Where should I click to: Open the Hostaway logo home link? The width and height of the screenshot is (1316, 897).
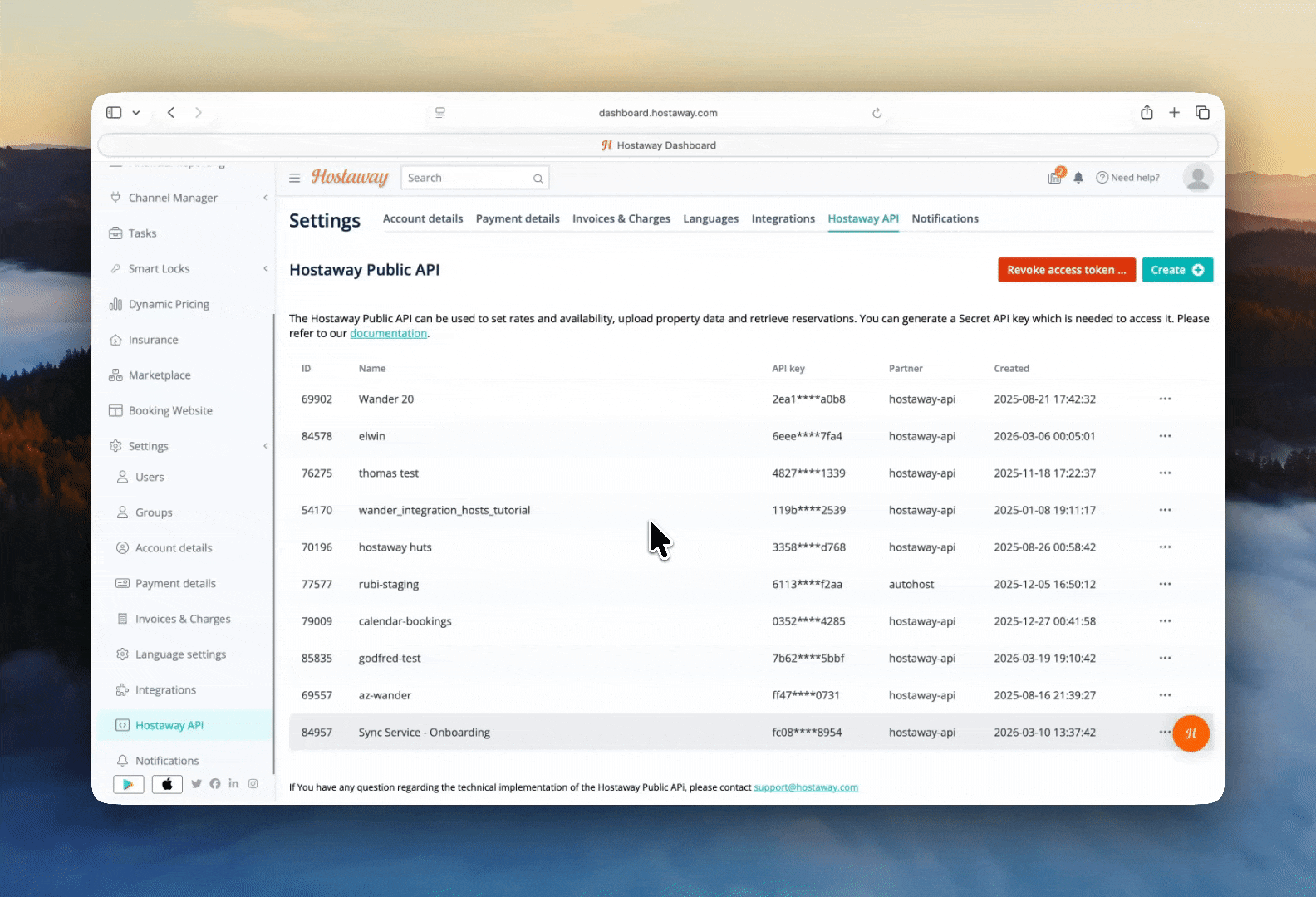pos(350,177)
